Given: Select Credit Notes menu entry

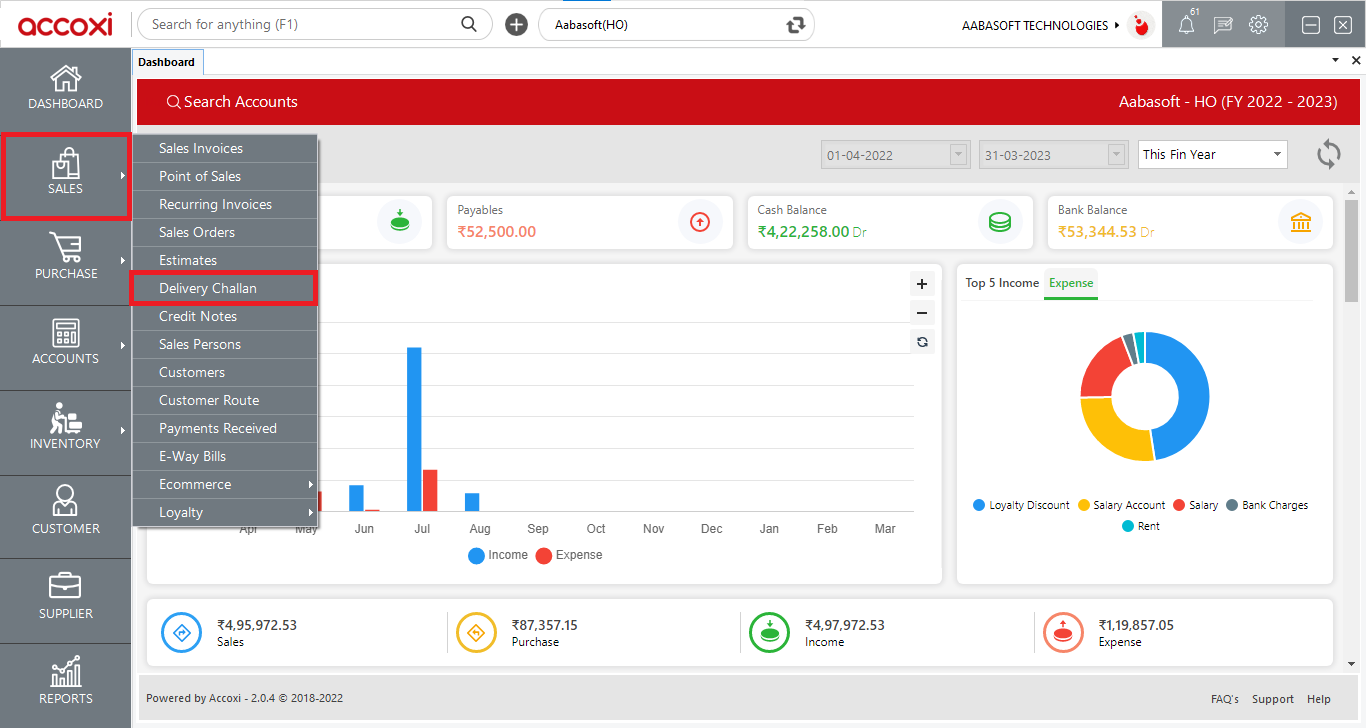Looking at the screenshot, I should tap(225, 316).
